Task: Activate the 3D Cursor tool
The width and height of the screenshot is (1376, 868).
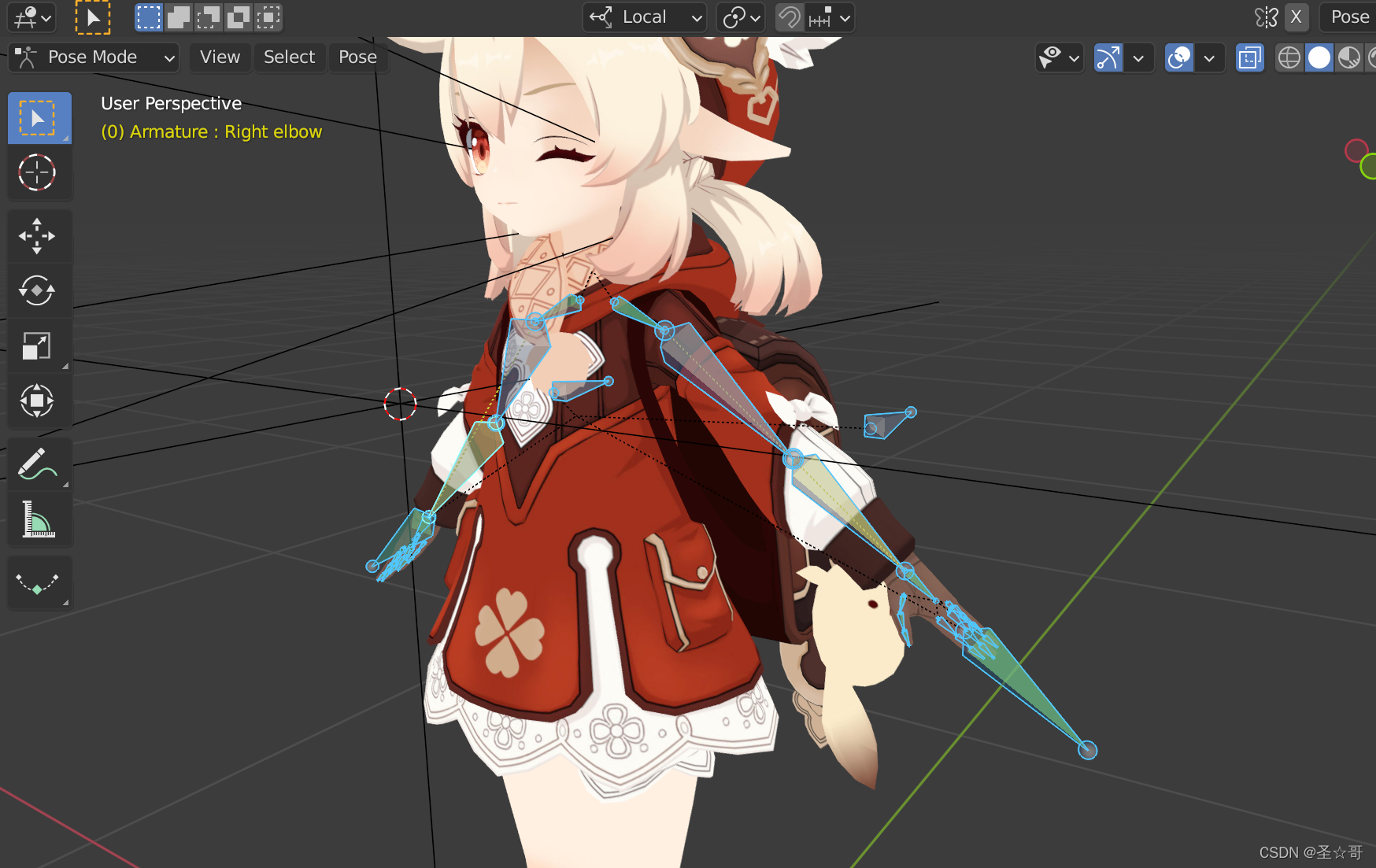Action: pyautogui.click(x=37, y=172)
